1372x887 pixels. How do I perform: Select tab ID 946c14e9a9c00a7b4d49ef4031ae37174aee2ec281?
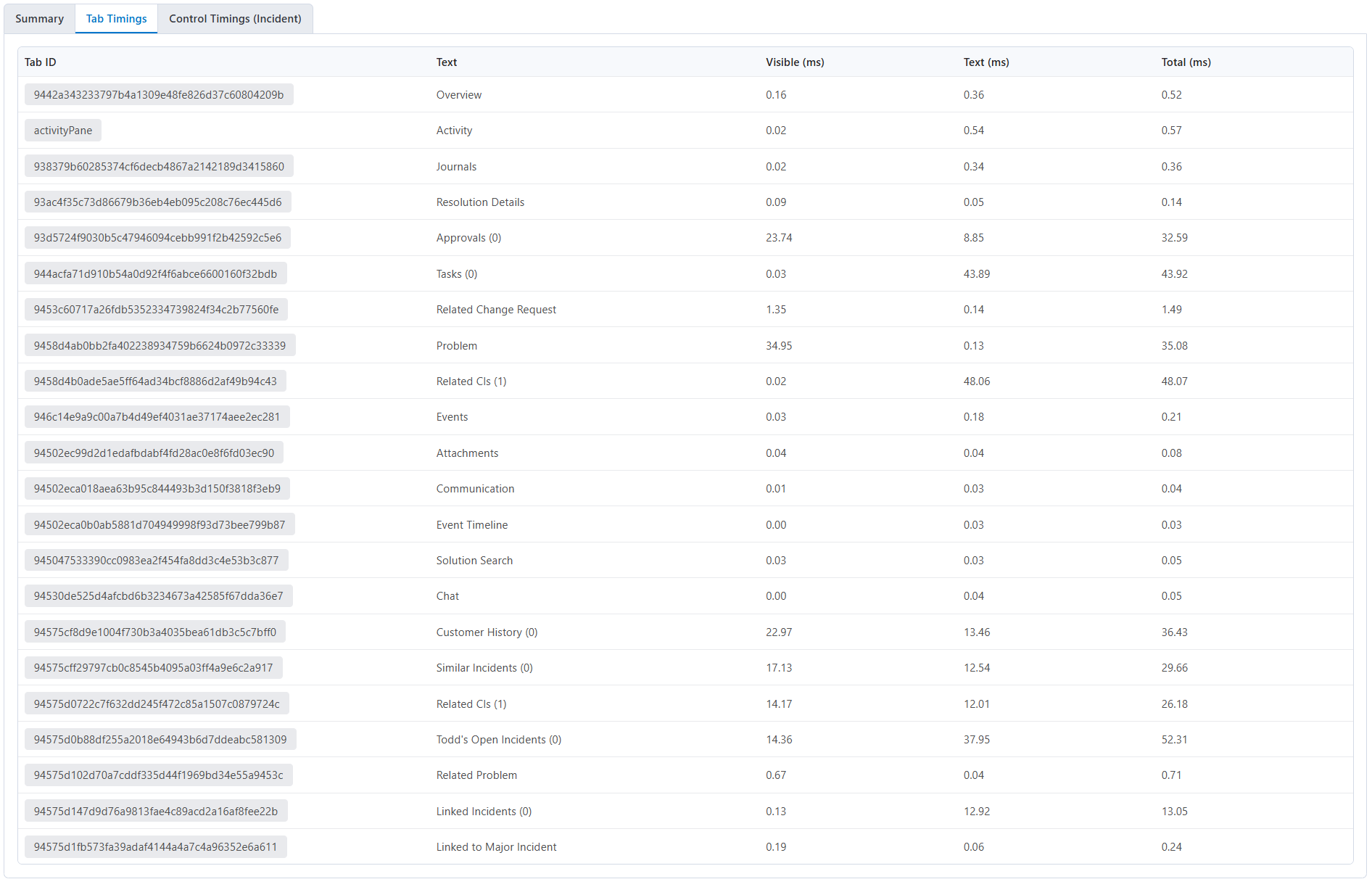pos(157,417)
